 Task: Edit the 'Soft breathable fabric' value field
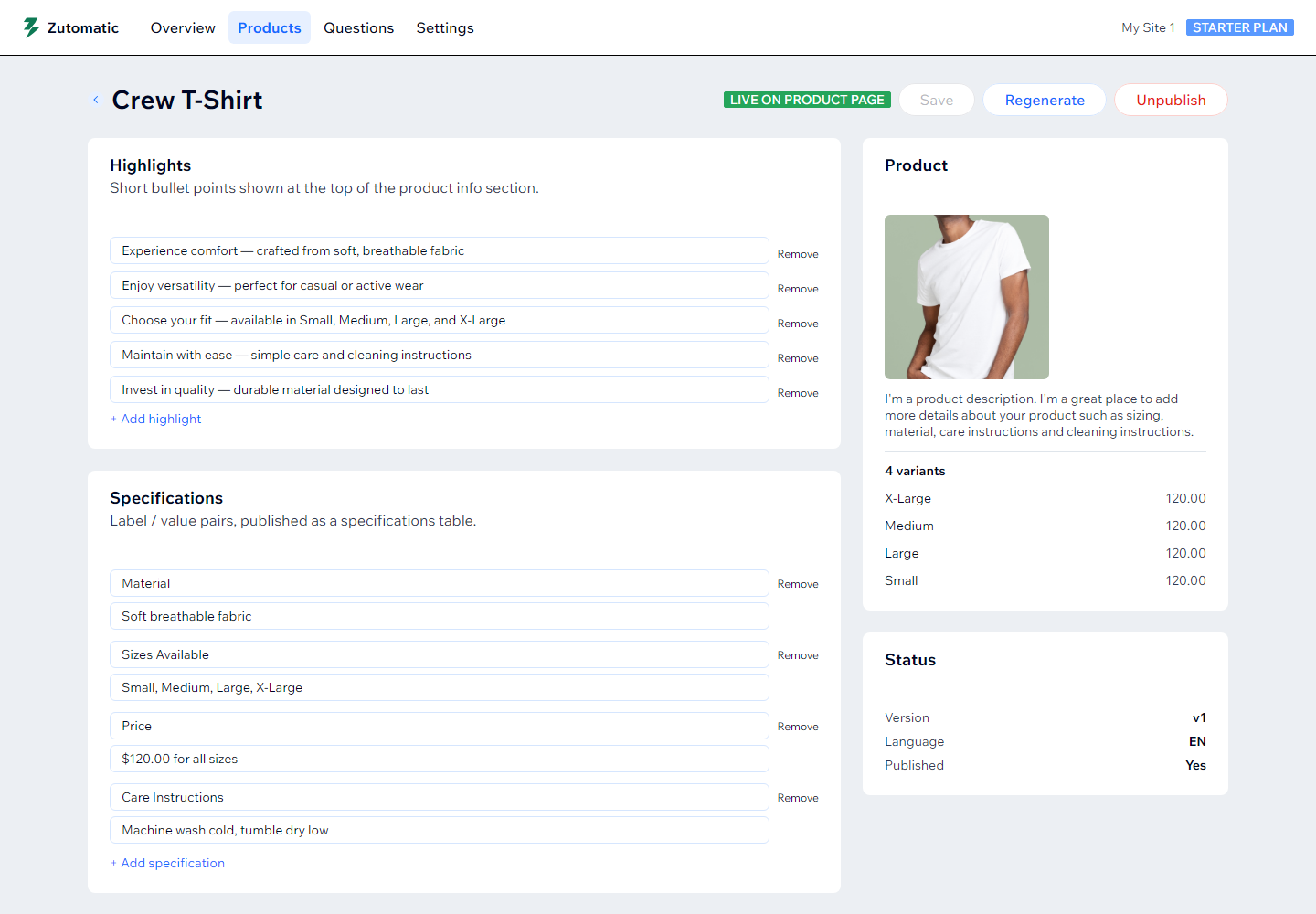point(440,616)
